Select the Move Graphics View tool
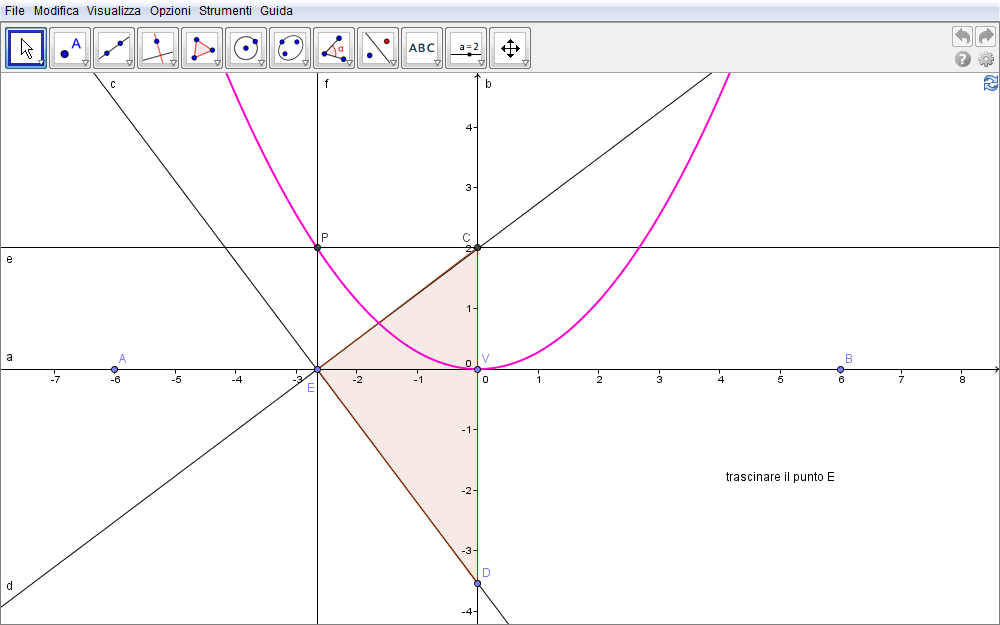Screen dimensions: 1000x625 (510, 47)
